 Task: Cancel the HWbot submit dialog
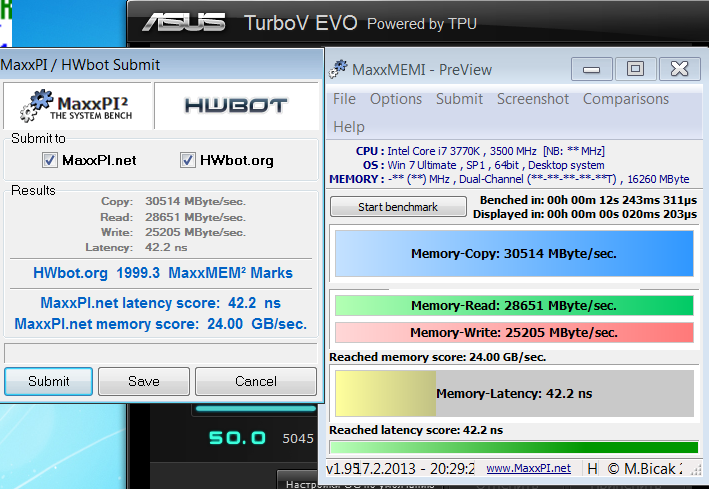click(x=256, y=381)
